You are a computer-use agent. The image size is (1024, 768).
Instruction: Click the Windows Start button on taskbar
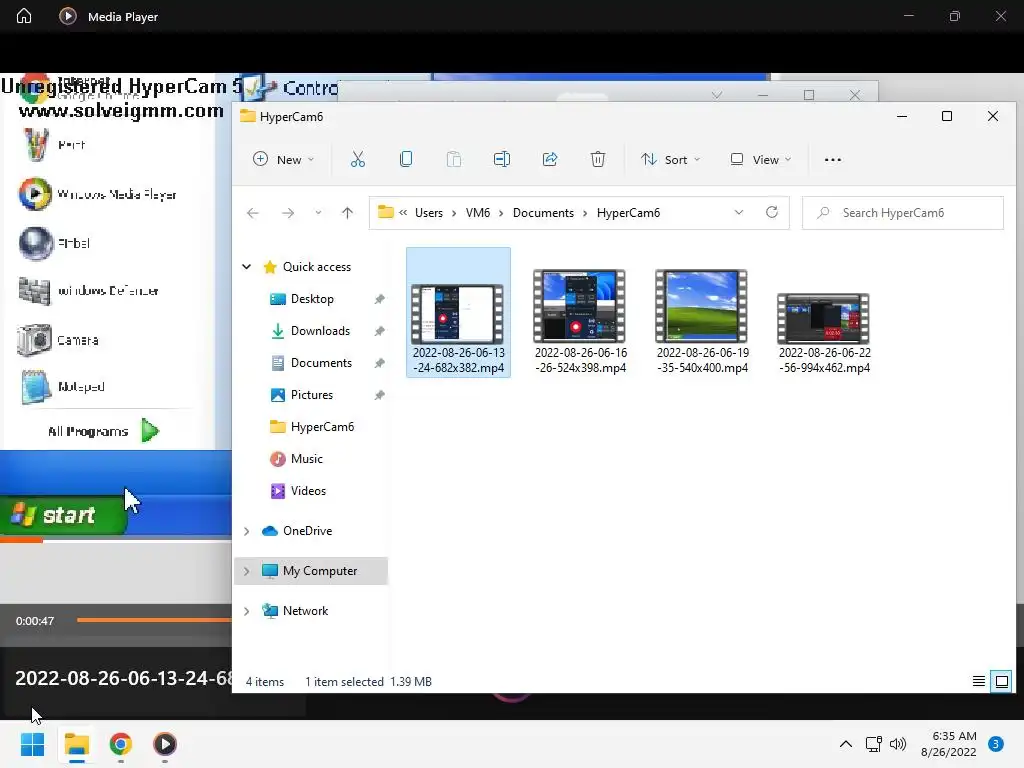tap(32, 744)
